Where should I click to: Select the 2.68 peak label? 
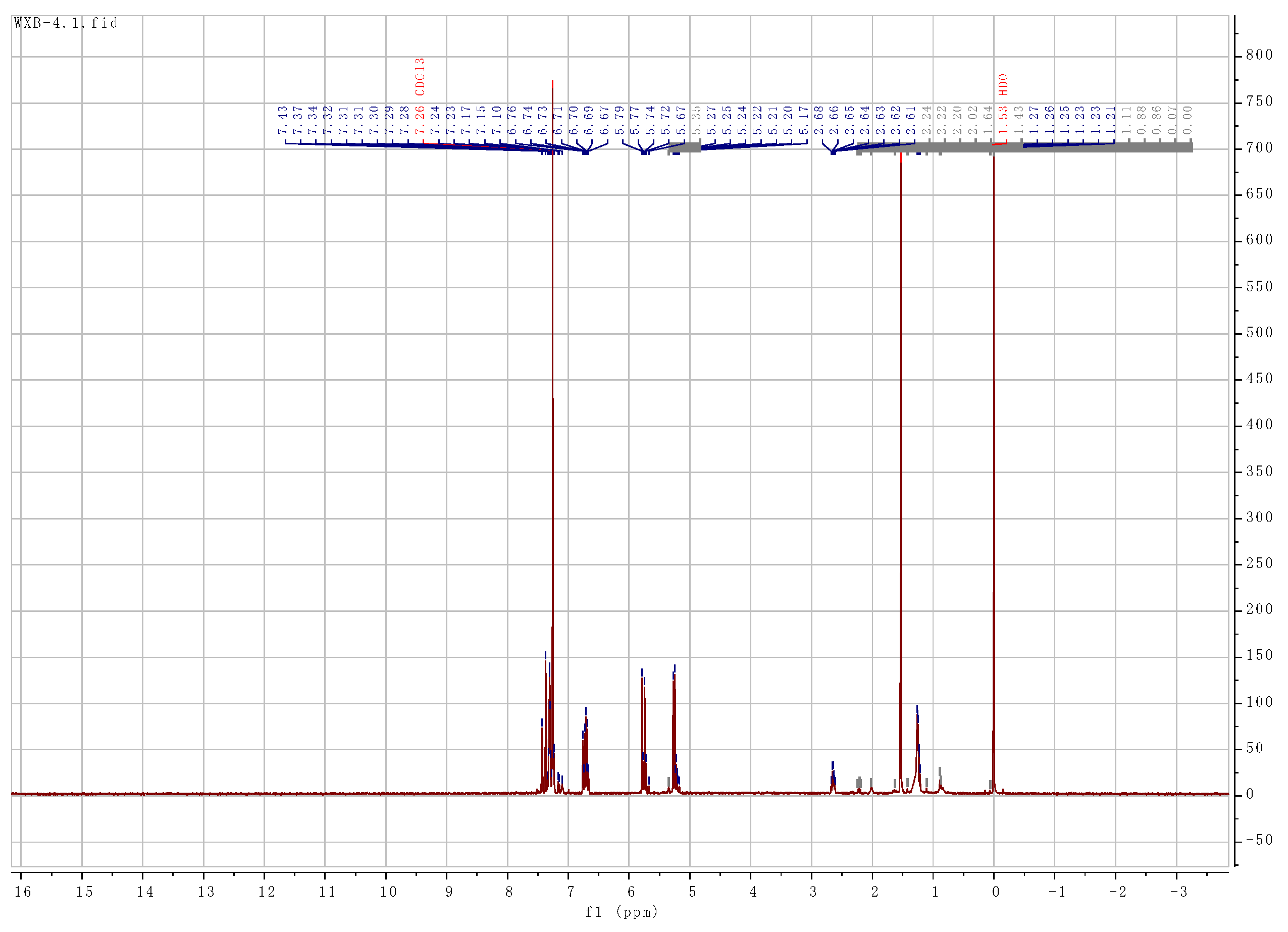pos(819,120)
